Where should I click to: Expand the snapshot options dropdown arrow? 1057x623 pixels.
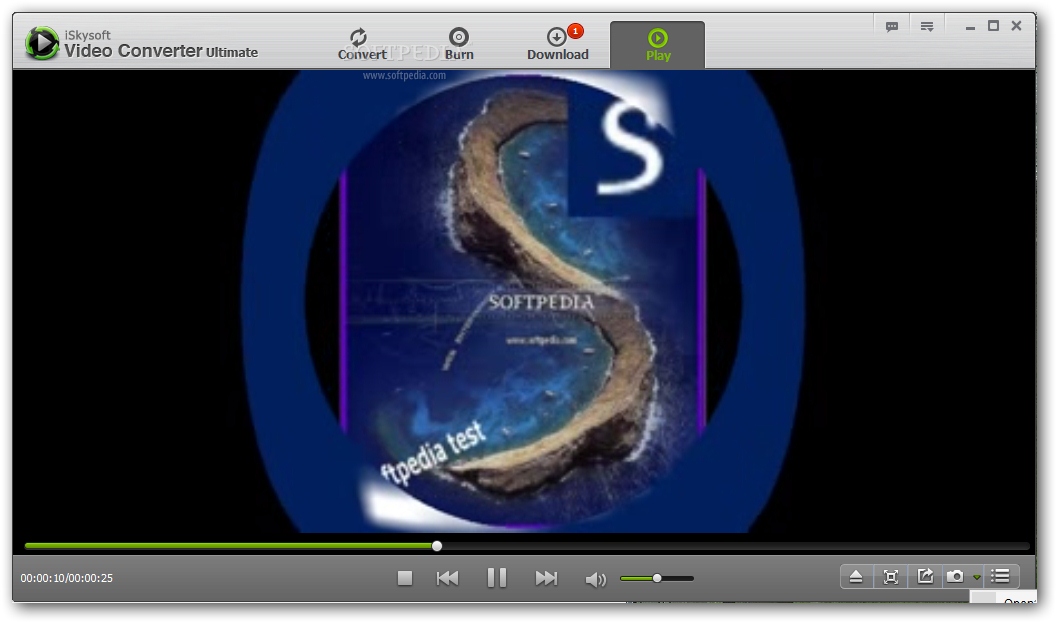point(976,577)
